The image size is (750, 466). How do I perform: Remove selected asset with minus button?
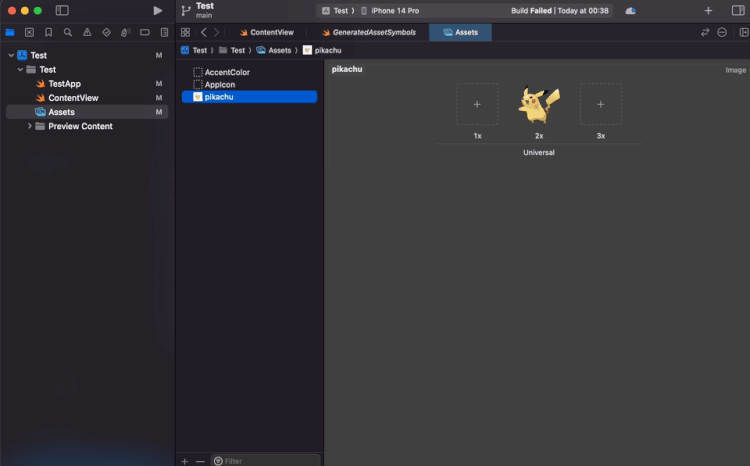coord(200,461)
